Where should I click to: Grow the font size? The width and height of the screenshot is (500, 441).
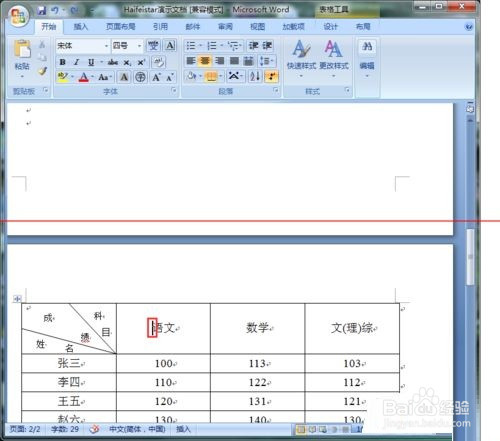pos(156,77)
